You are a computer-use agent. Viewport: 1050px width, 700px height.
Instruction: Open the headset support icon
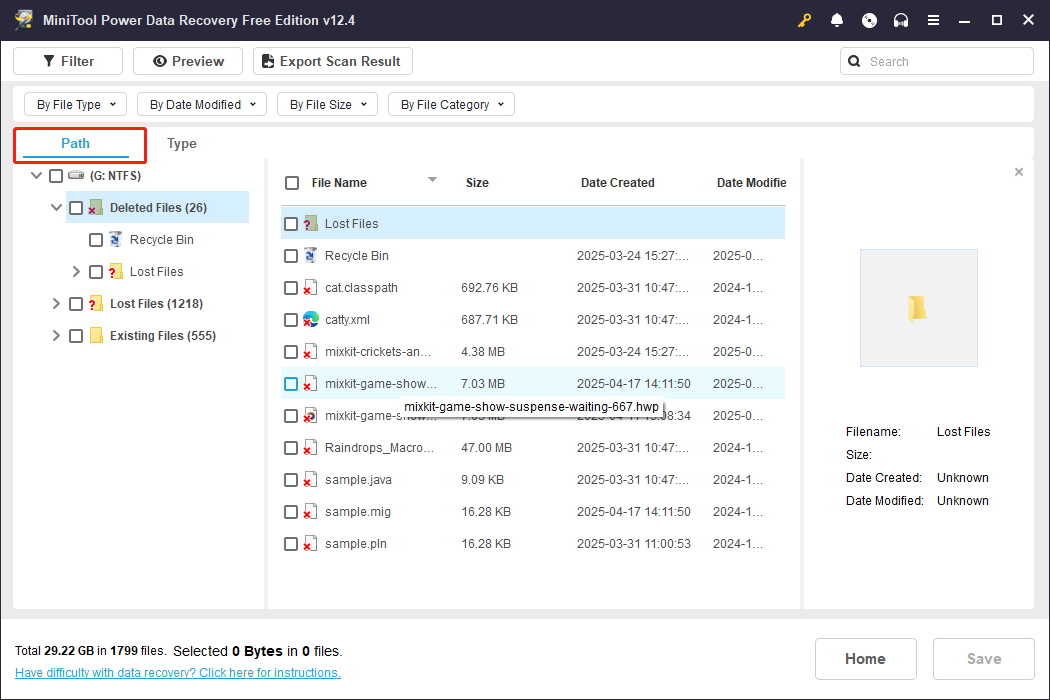(x=901, y=20)
